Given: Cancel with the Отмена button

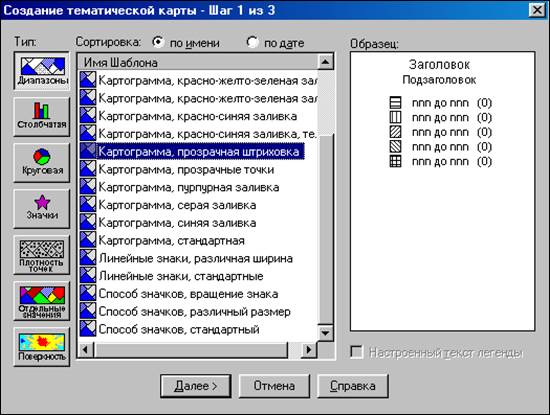Looking at the screenshot, I should click(x=274, y=386).
